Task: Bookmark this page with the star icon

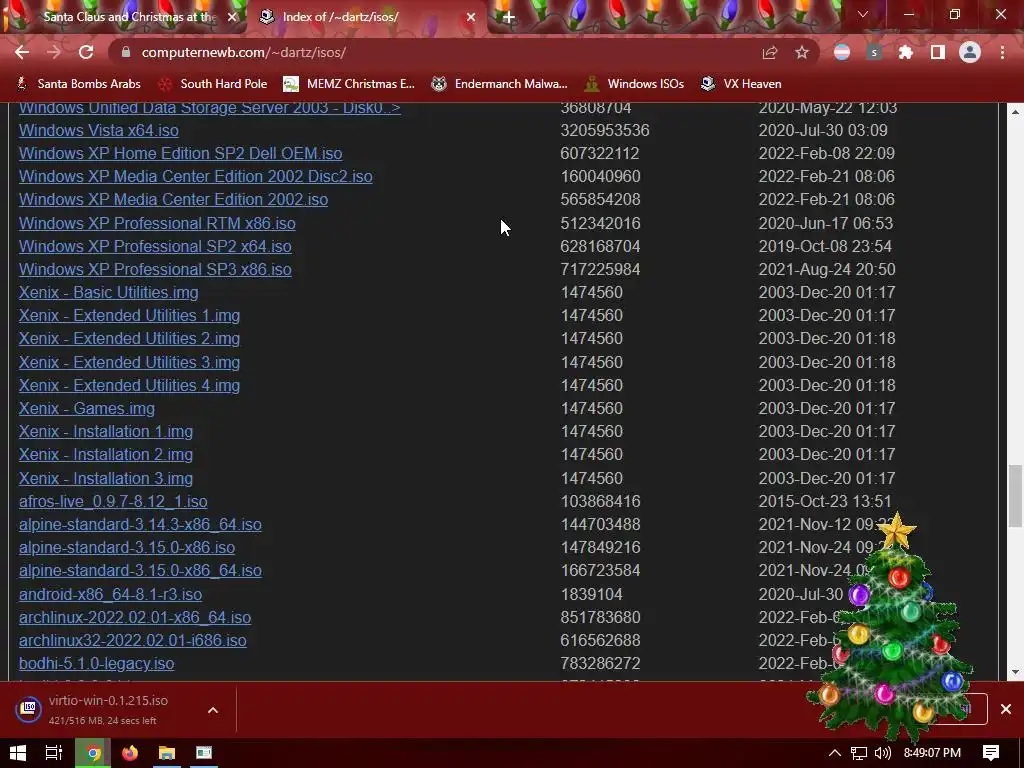Action: click(802, 52)
